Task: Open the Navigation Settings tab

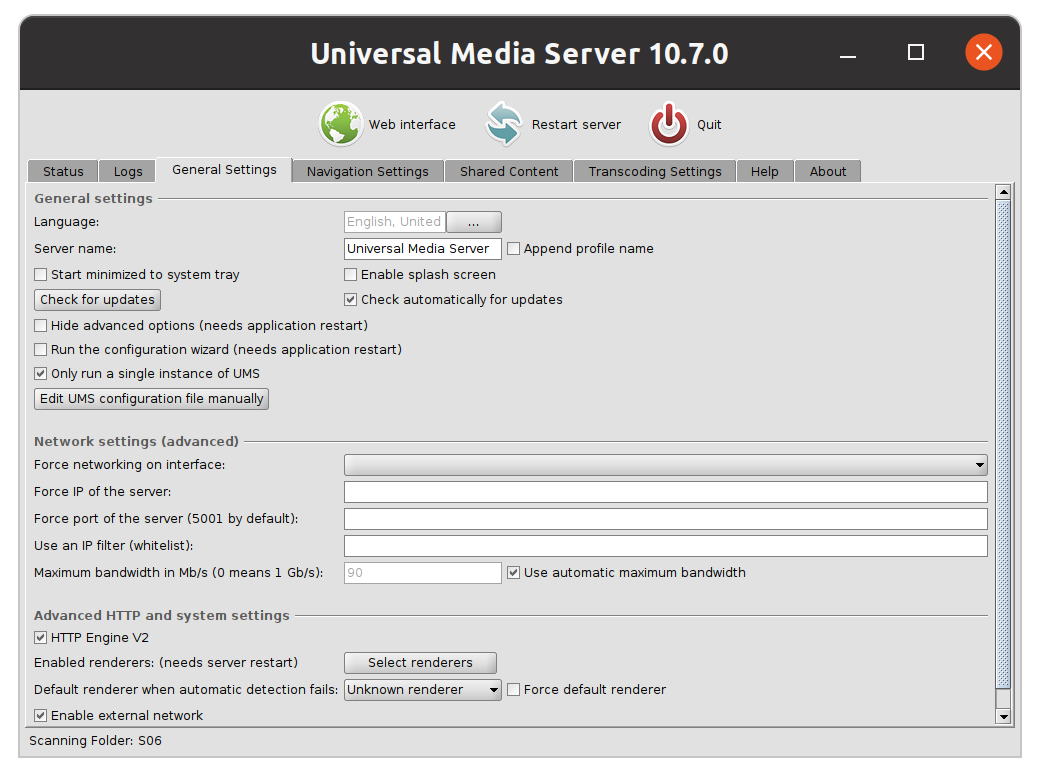Action: (x=367, y=171)
